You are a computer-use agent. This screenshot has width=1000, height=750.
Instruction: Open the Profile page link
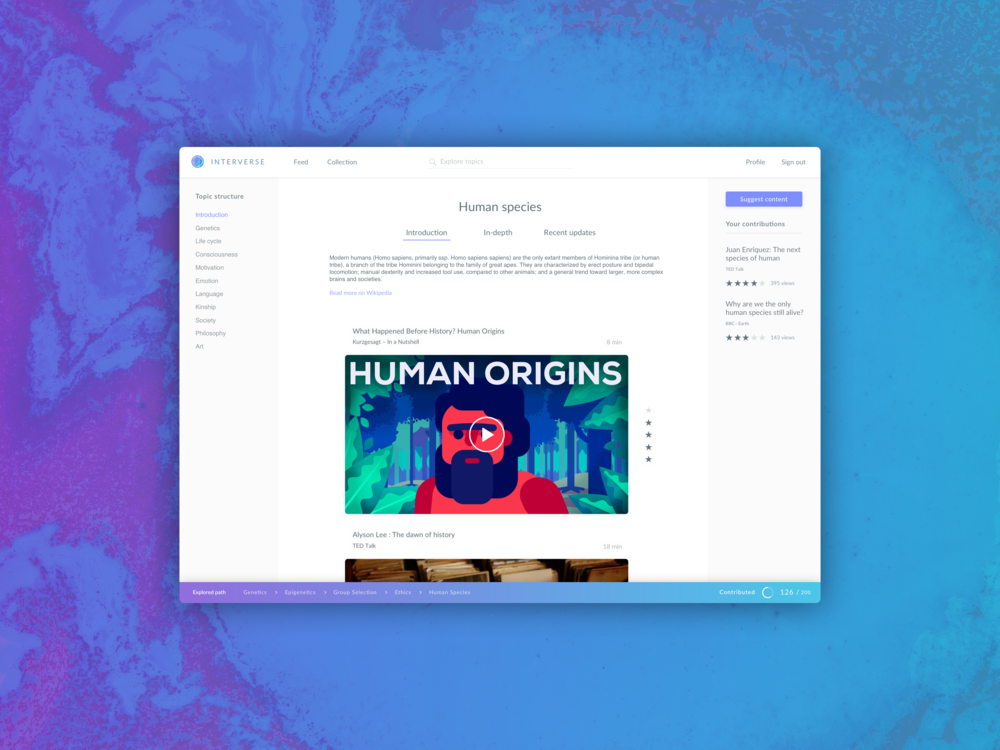[x=755, y=162]
